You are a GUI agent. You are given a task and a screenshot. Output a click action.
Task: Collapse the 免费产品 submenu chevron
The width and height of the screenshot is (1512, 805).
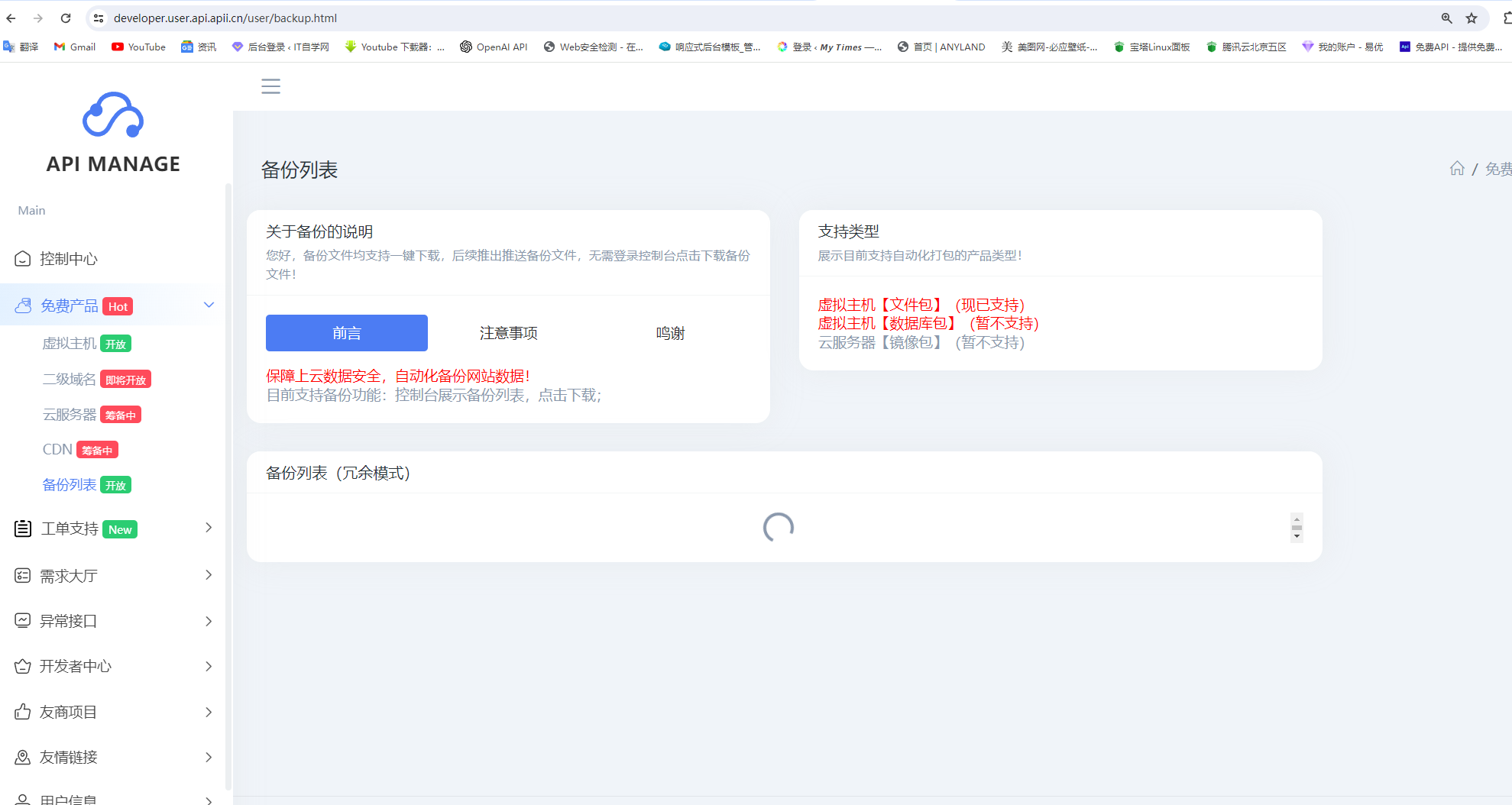point(209,304)
